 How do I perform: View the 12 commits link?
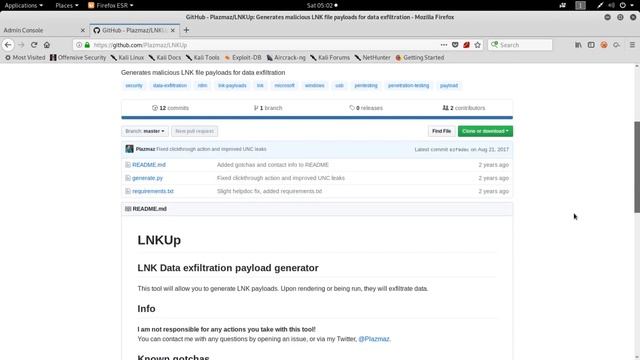[170, 108]
